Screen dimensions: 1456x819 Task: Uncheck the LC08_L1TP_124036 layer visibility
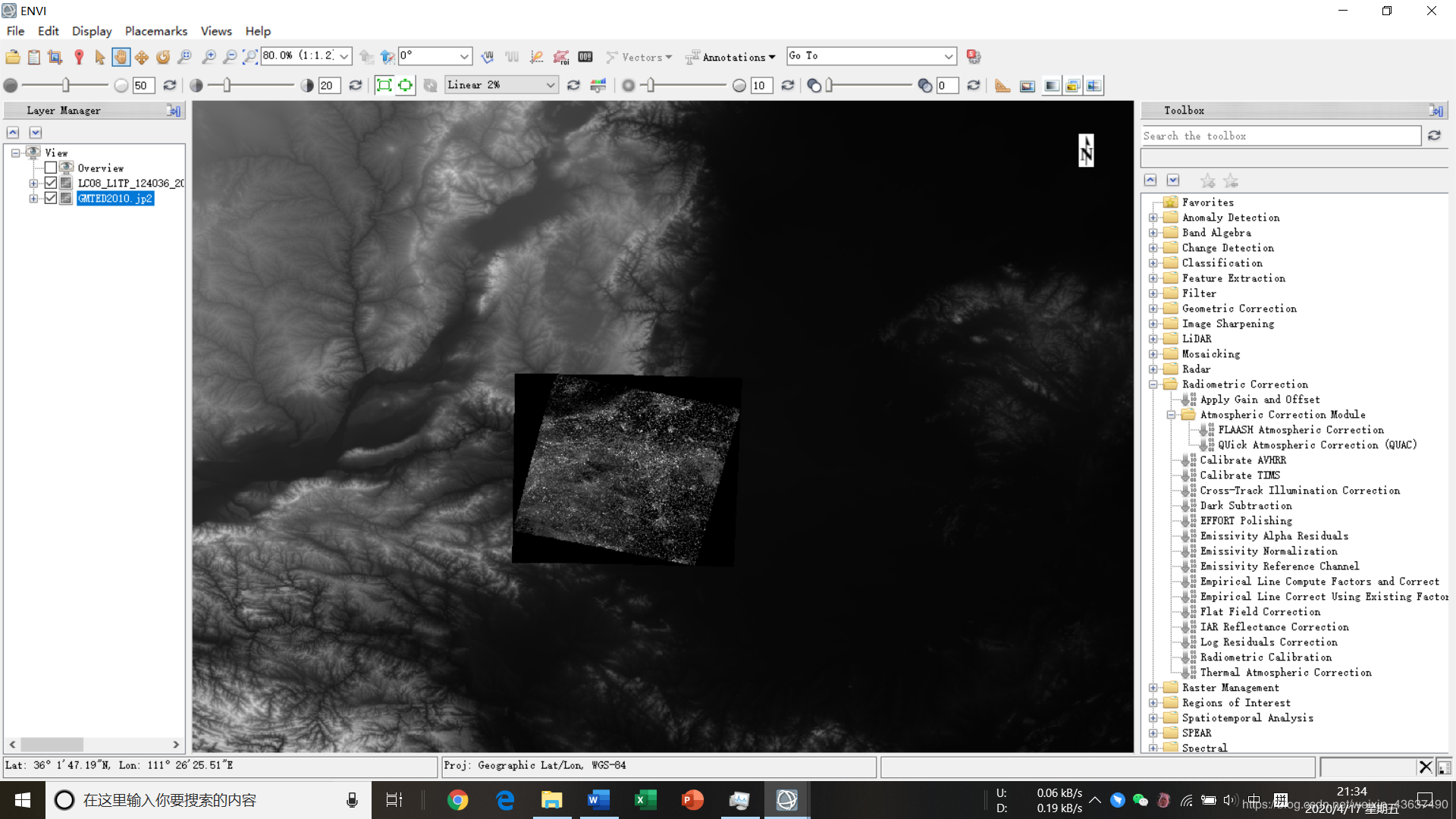click(x=51, y=183)
